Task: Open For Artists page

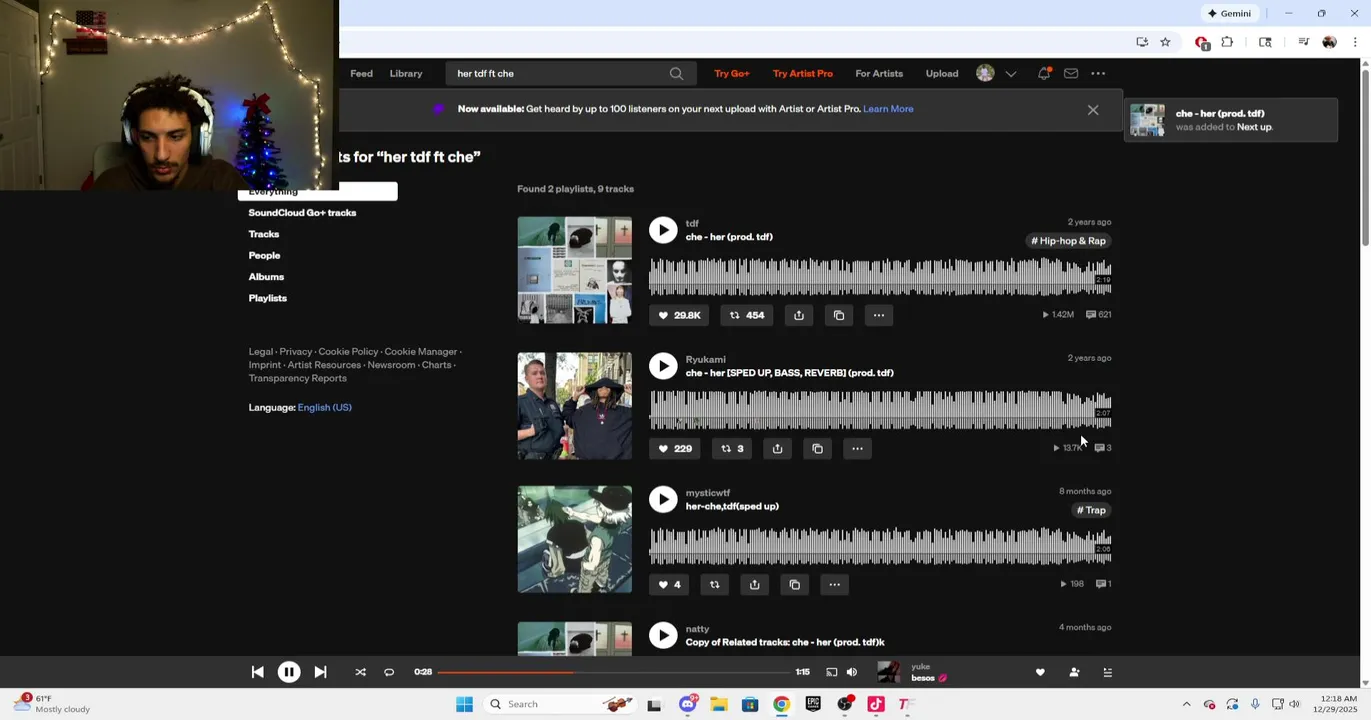Action: [879, 73]
